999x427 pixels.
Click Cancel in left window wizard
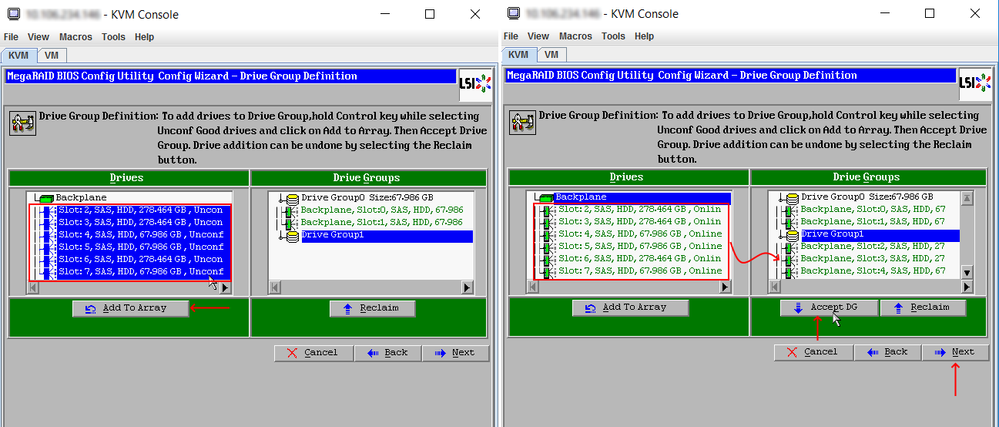[x=313, y=352]
